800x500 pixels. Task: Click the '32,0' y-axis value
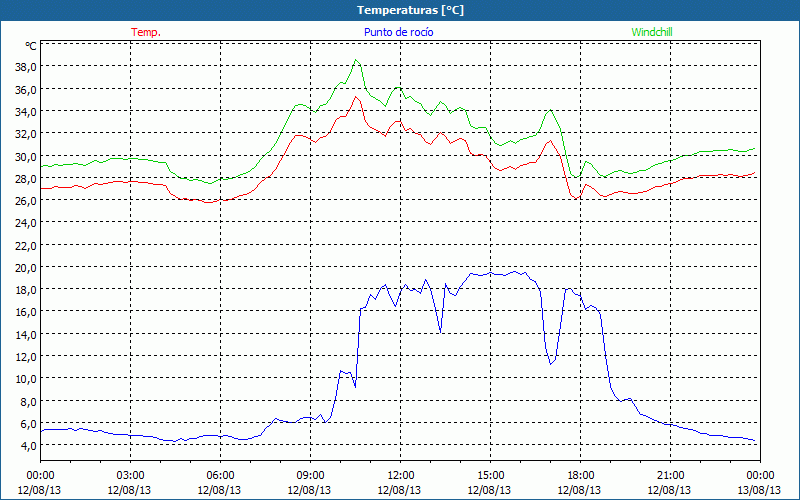tap(26, 134)
